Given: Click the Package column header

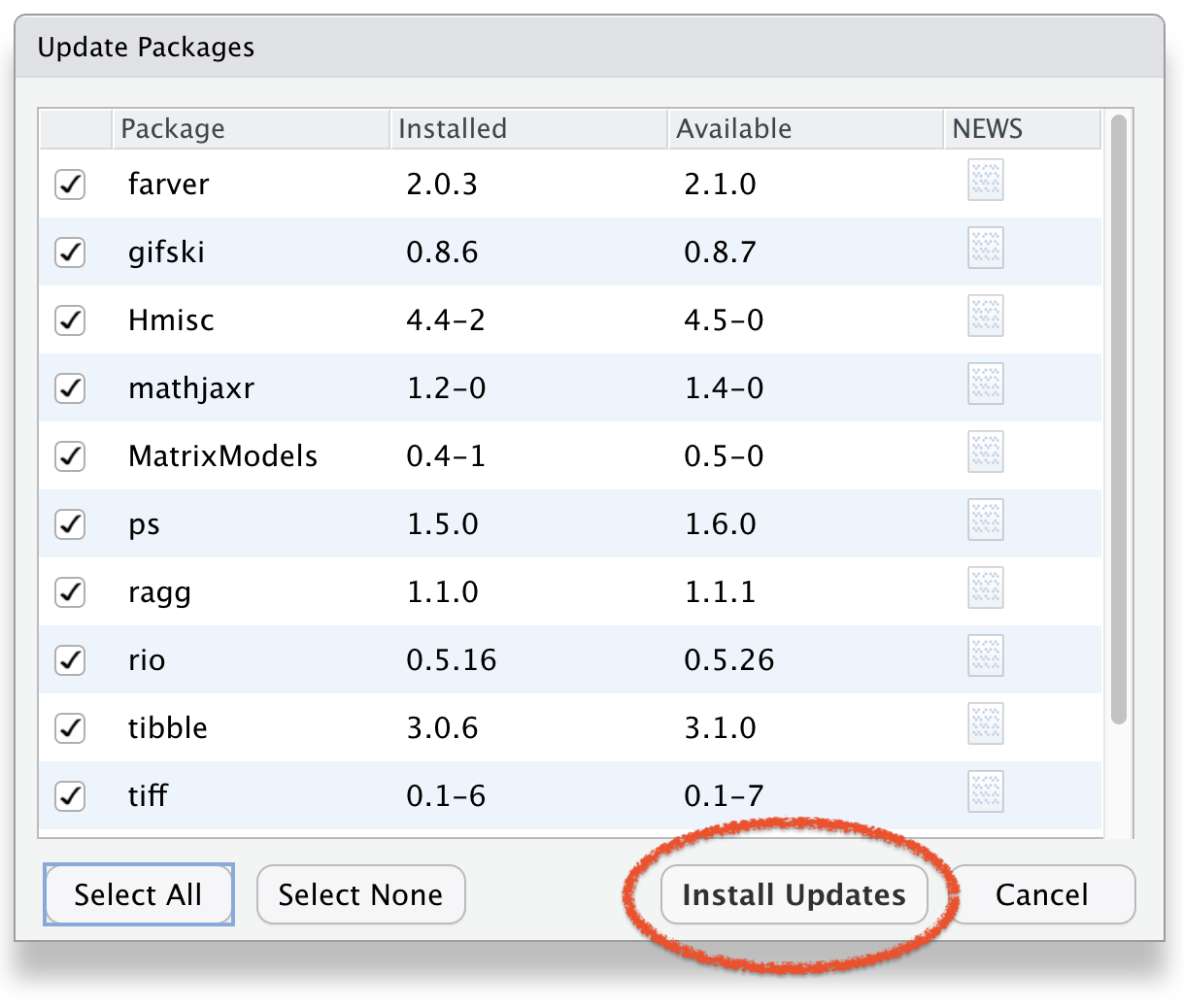Looking at the screenshot, I should (x=251, y=129).
